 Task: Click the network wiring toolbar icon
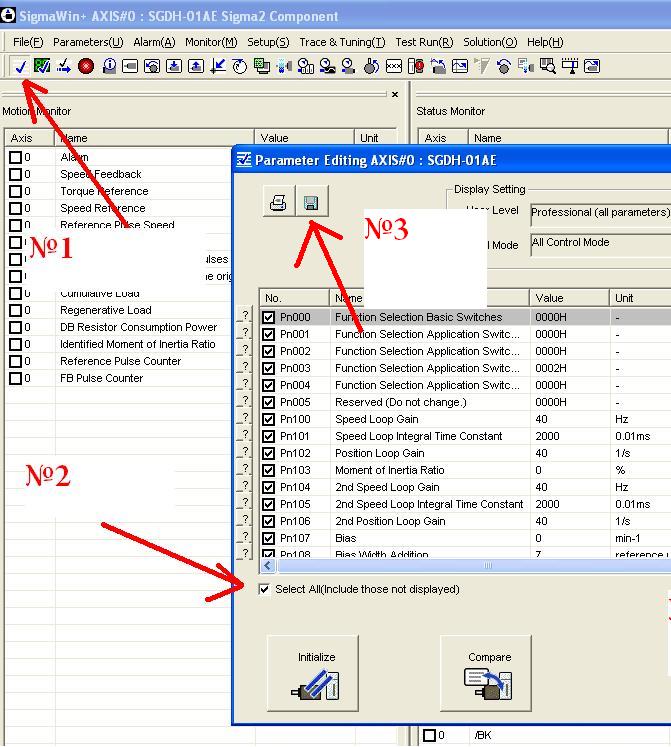pos(569,66)
